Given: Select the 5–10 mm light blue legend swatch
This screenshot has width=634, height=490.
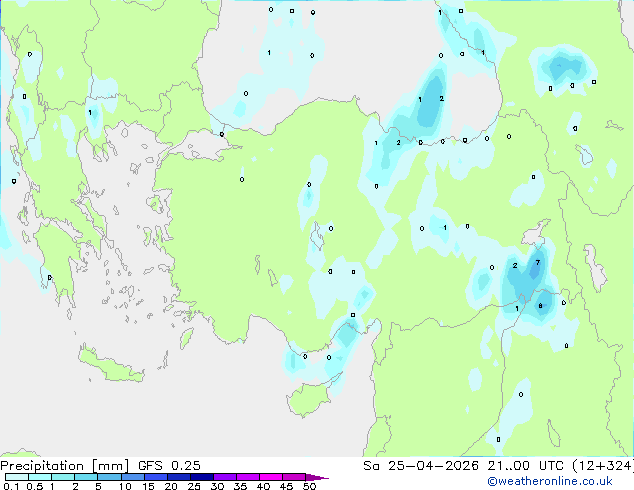Looking at the screenshot, I should [x=110, y=477].
